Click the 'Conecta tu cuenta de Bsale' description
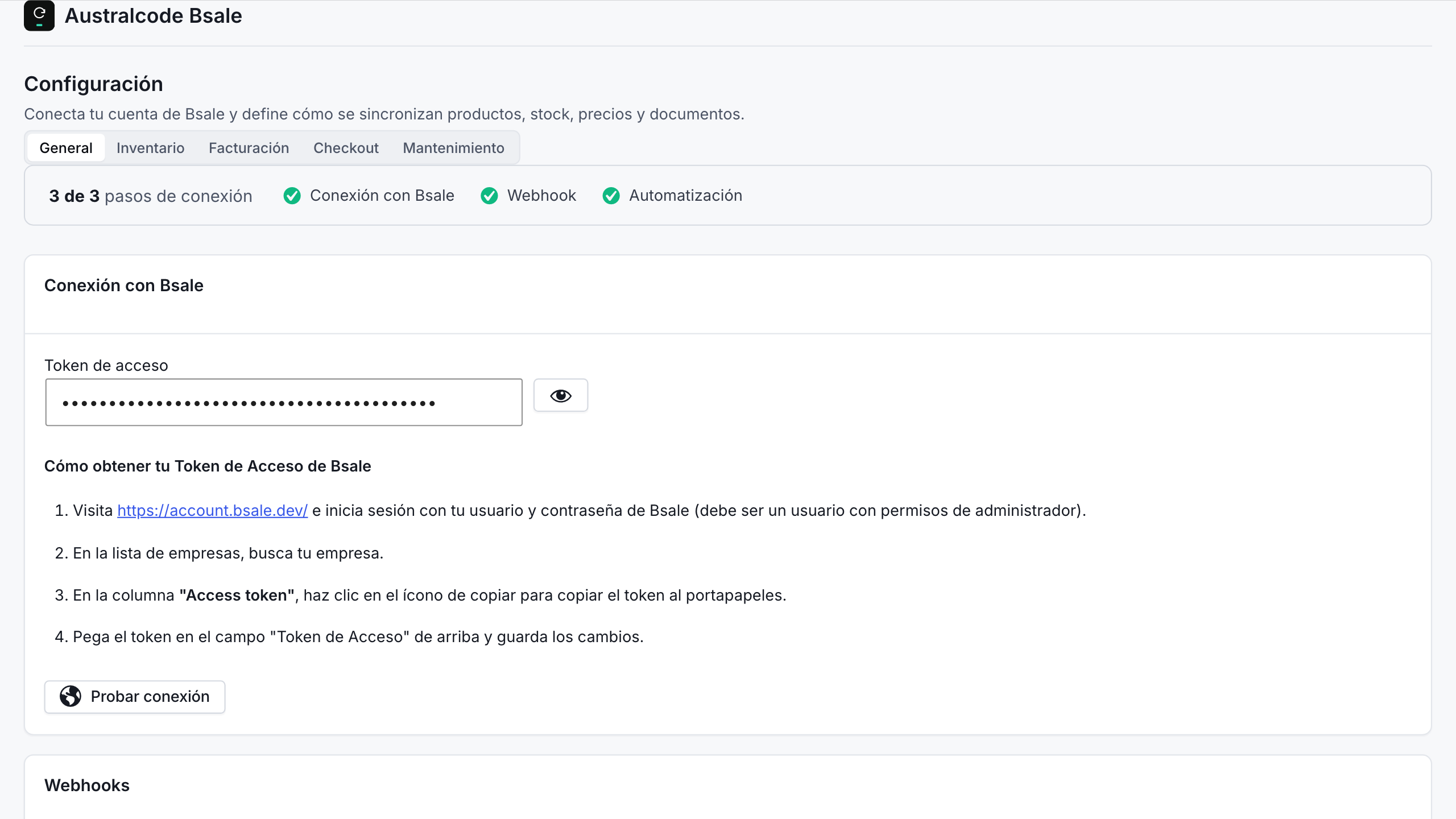Viewport: 1456px width, 819px height. (x=384, y=114)
